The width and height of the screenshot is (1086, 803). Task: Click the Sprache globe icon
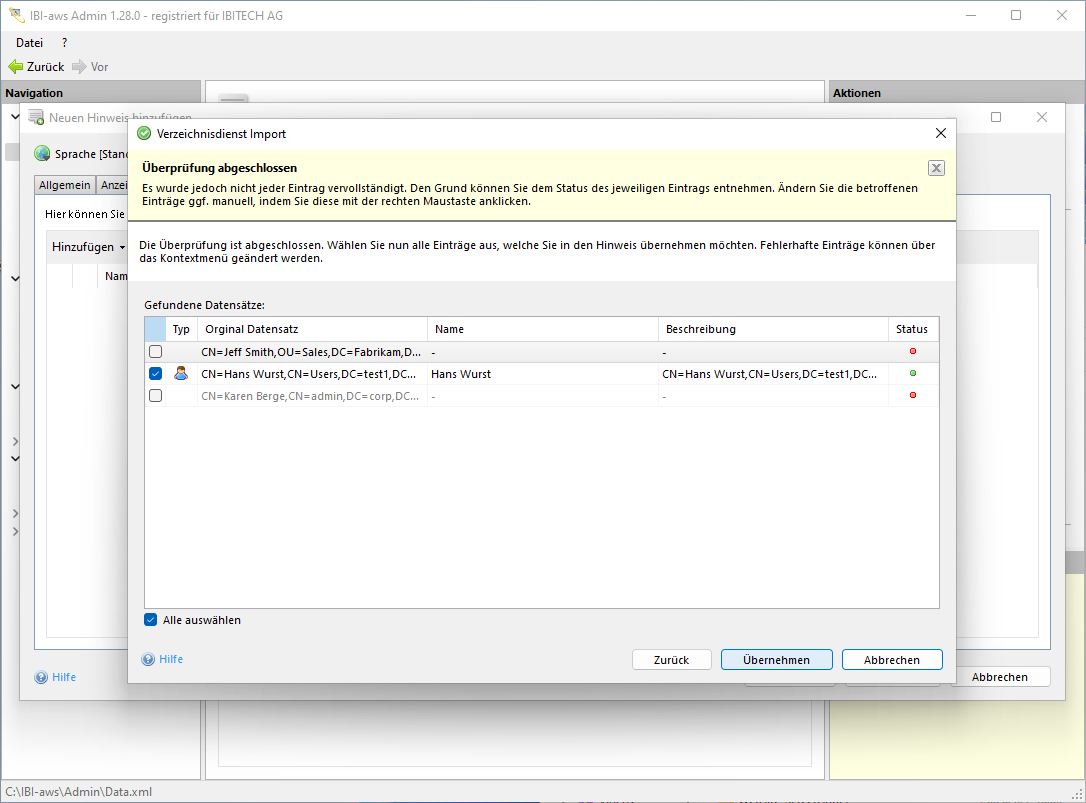click(42, 154)
